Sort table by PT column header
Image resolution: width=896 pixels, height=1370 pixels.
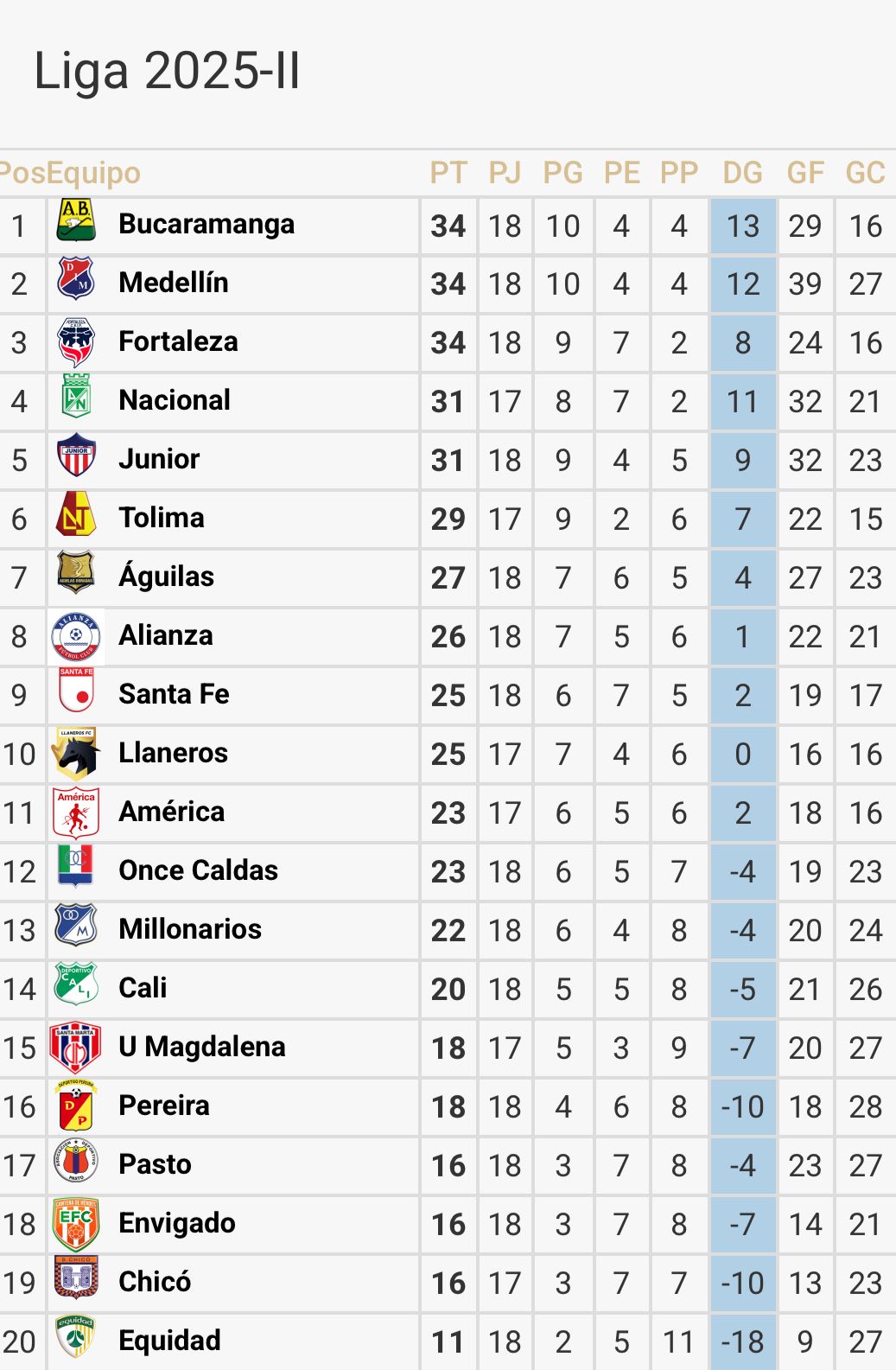tap(448, 173)
